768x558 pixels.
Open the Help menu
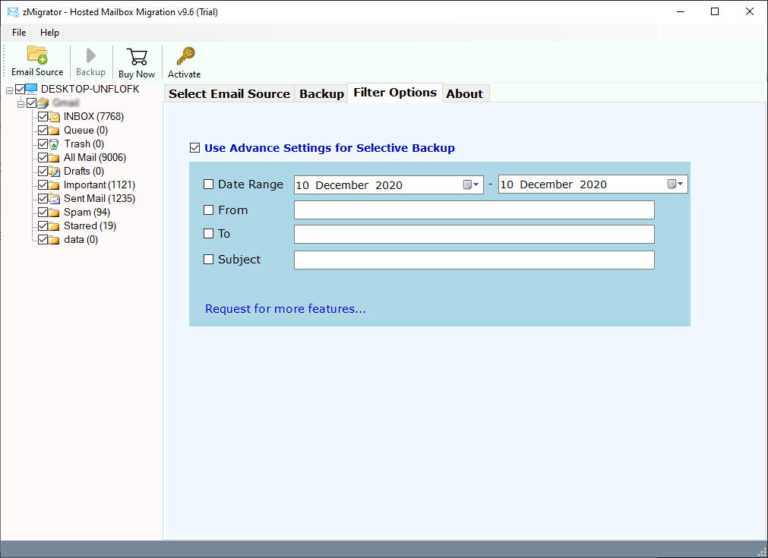[49, 33]
